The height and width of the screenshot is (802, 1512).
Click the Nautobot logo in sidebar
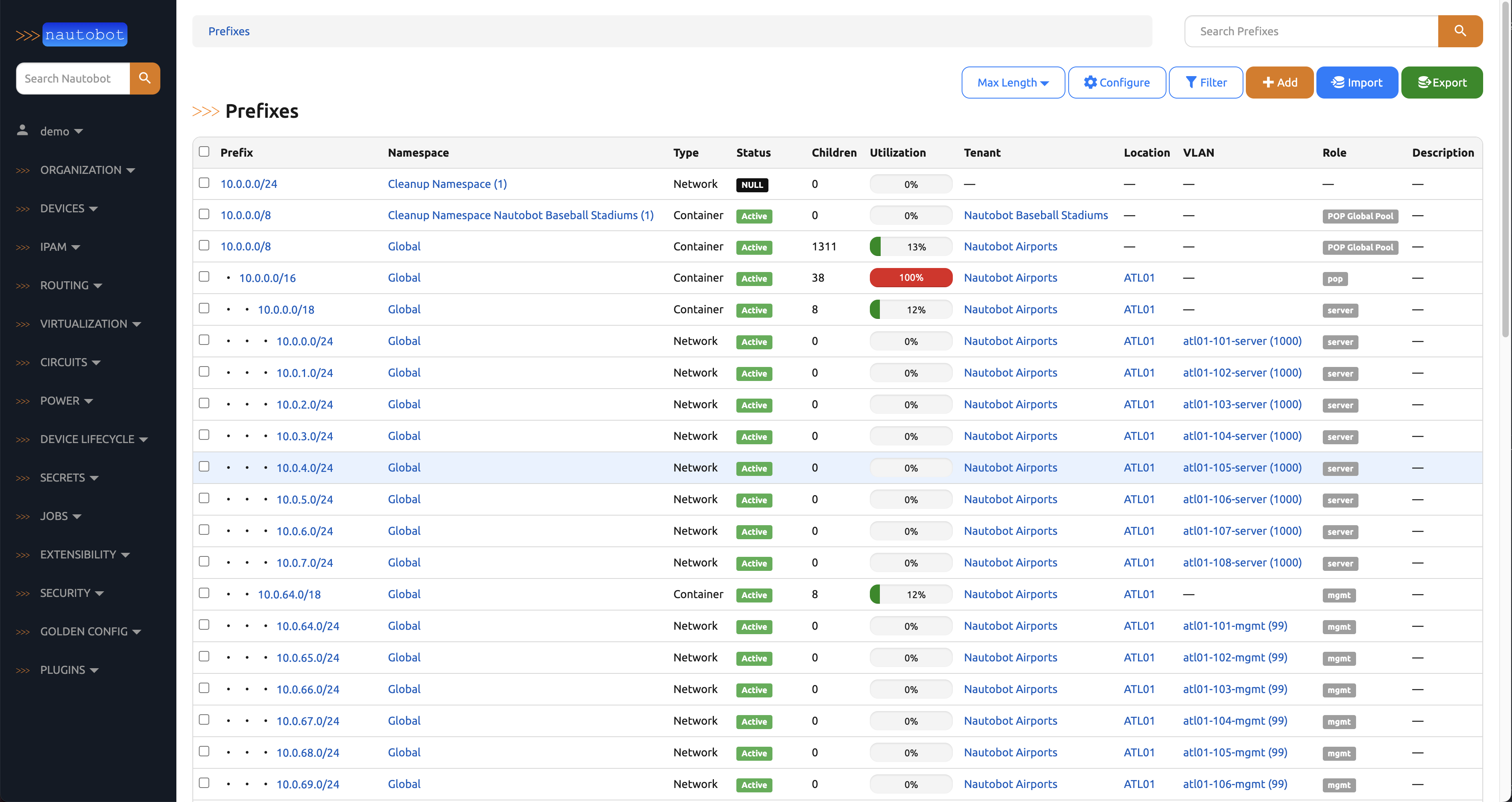pos(72,34)
